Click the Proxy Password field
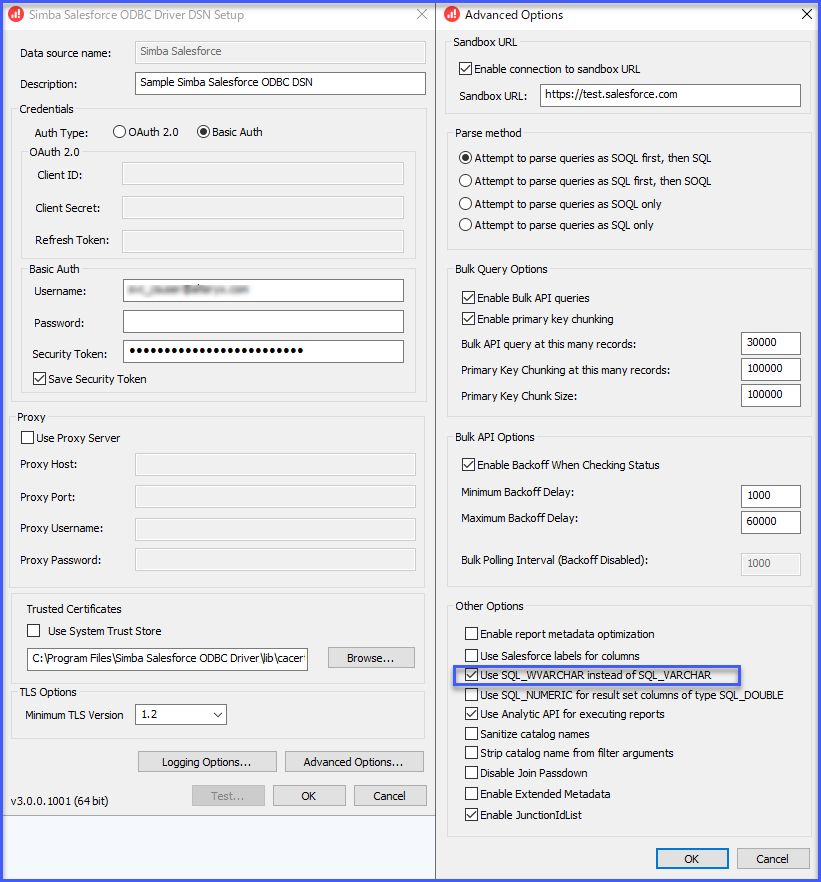Image resolution: width=821 pixels, height=882 pixels. (x=276, y=560)
